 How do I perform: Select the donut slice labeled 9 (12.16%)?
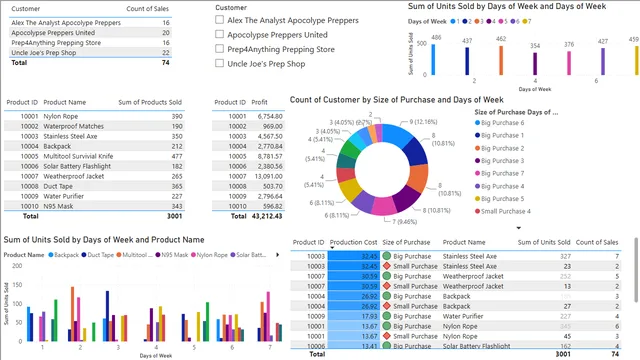point(398,135)
